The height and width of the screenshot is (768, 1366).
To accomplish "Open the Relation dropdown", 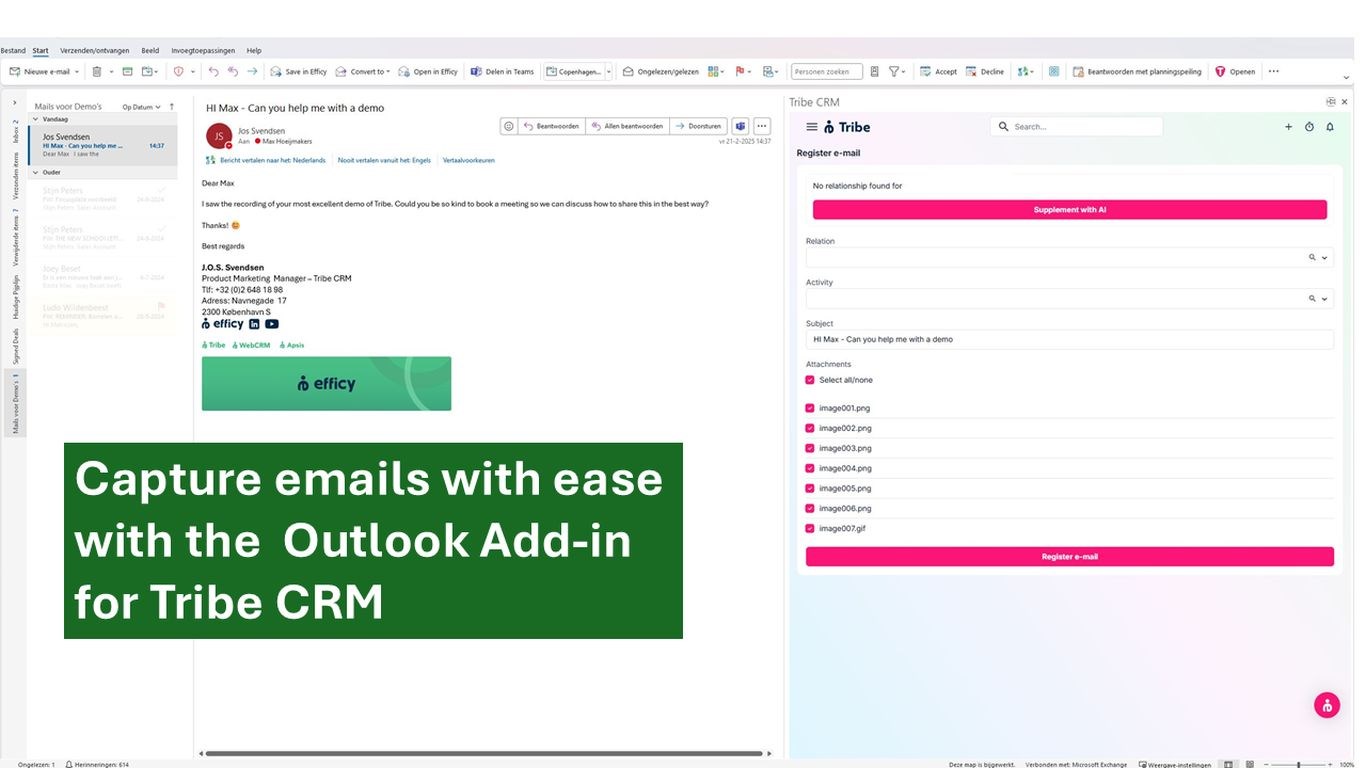I will click(1325, 258).
